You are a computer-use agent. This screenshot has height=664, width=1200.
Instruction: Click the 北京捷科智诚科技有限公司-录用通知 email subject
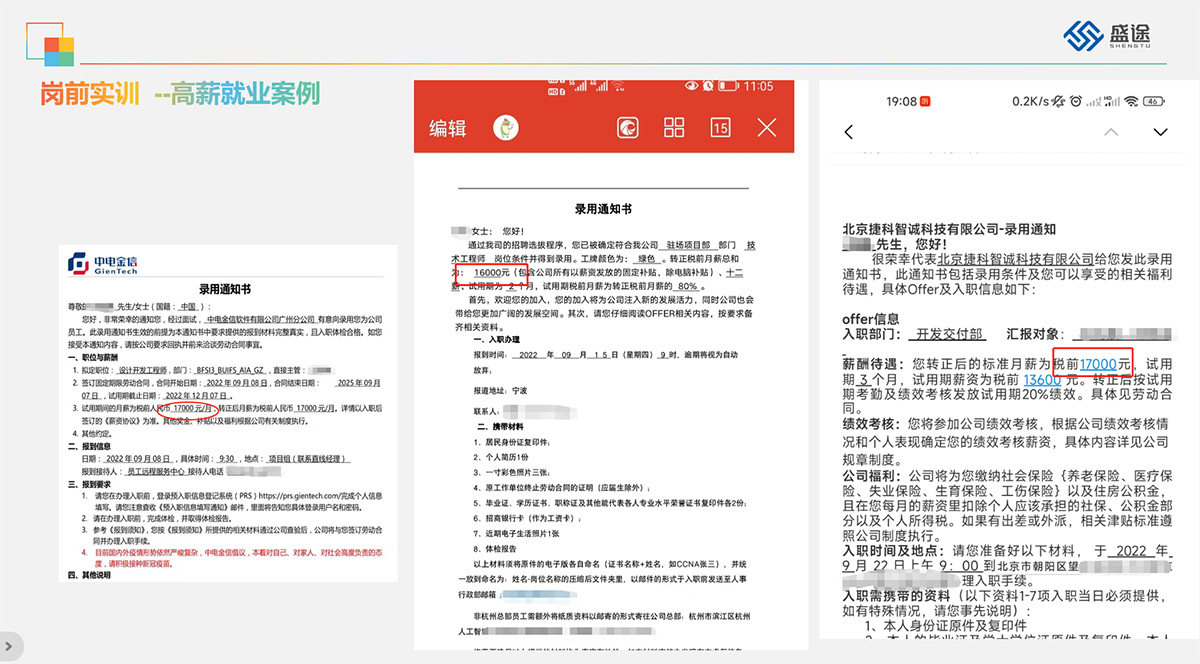coord(949,229)
